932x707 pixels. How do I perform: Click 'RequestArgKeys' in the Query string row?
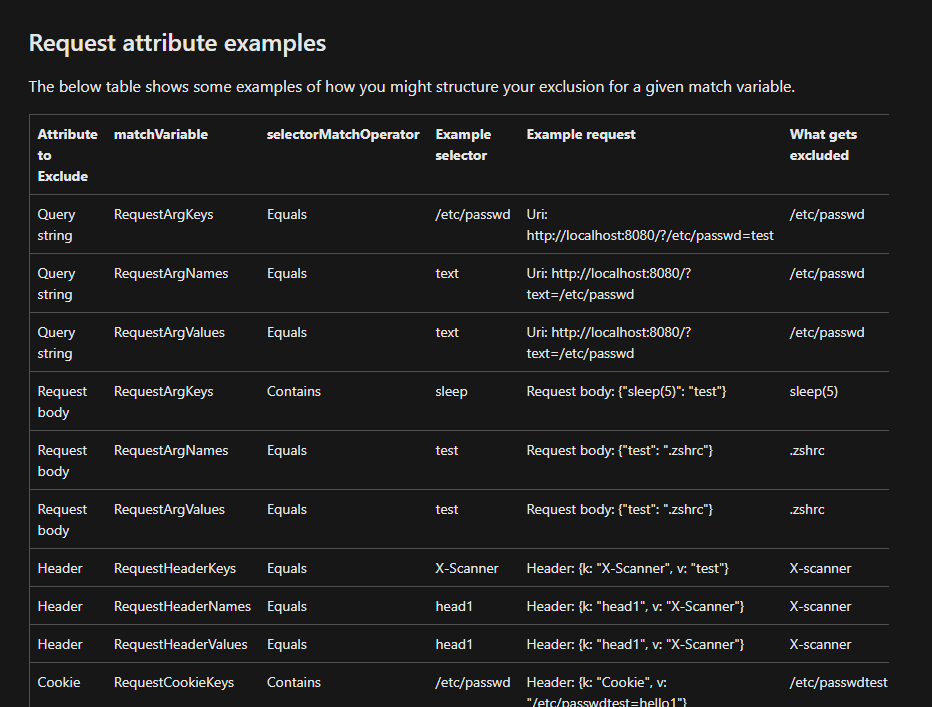coord(163,214)
